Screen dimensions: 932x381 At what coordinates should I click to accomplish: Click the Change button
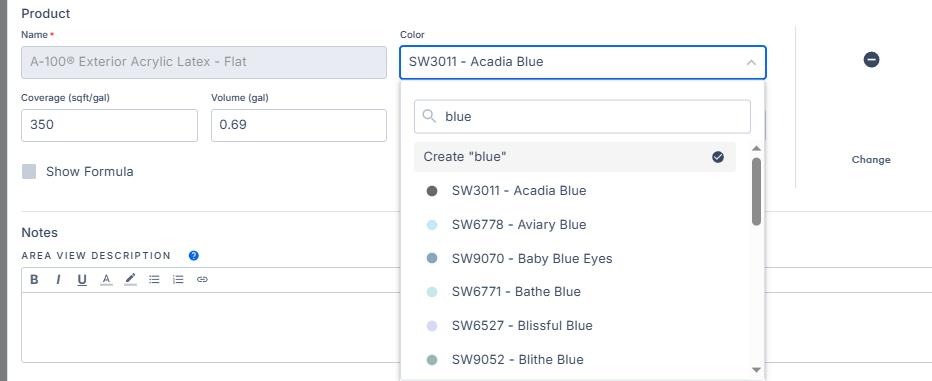click(x=871, y=159)
